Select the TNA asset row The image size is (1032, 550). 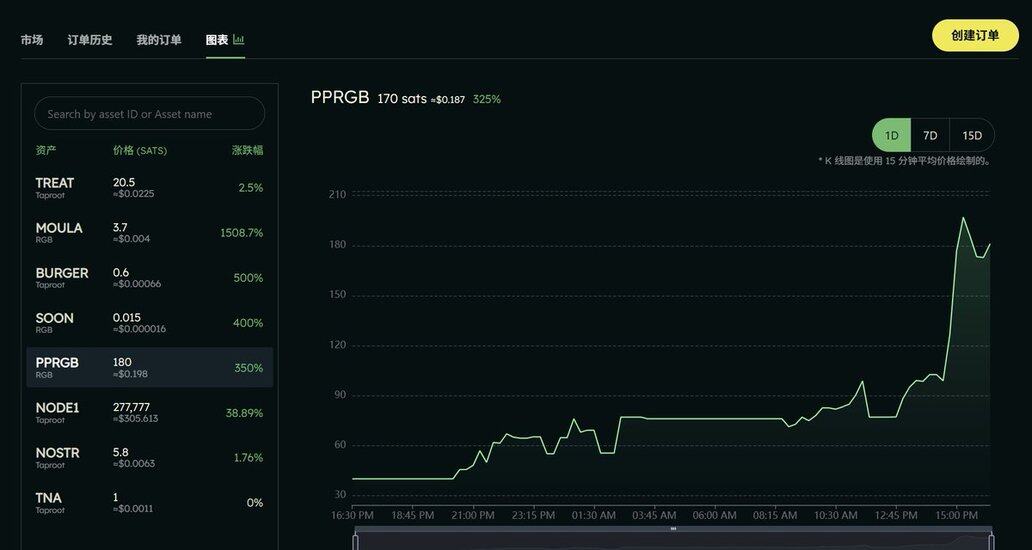point(149,503)
